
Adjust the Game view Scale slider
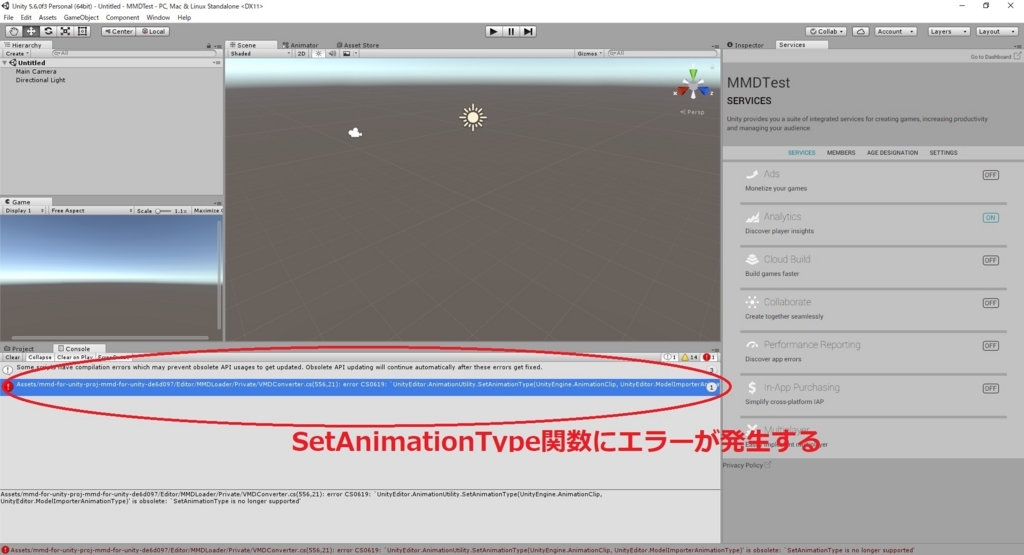pos(163,211)
